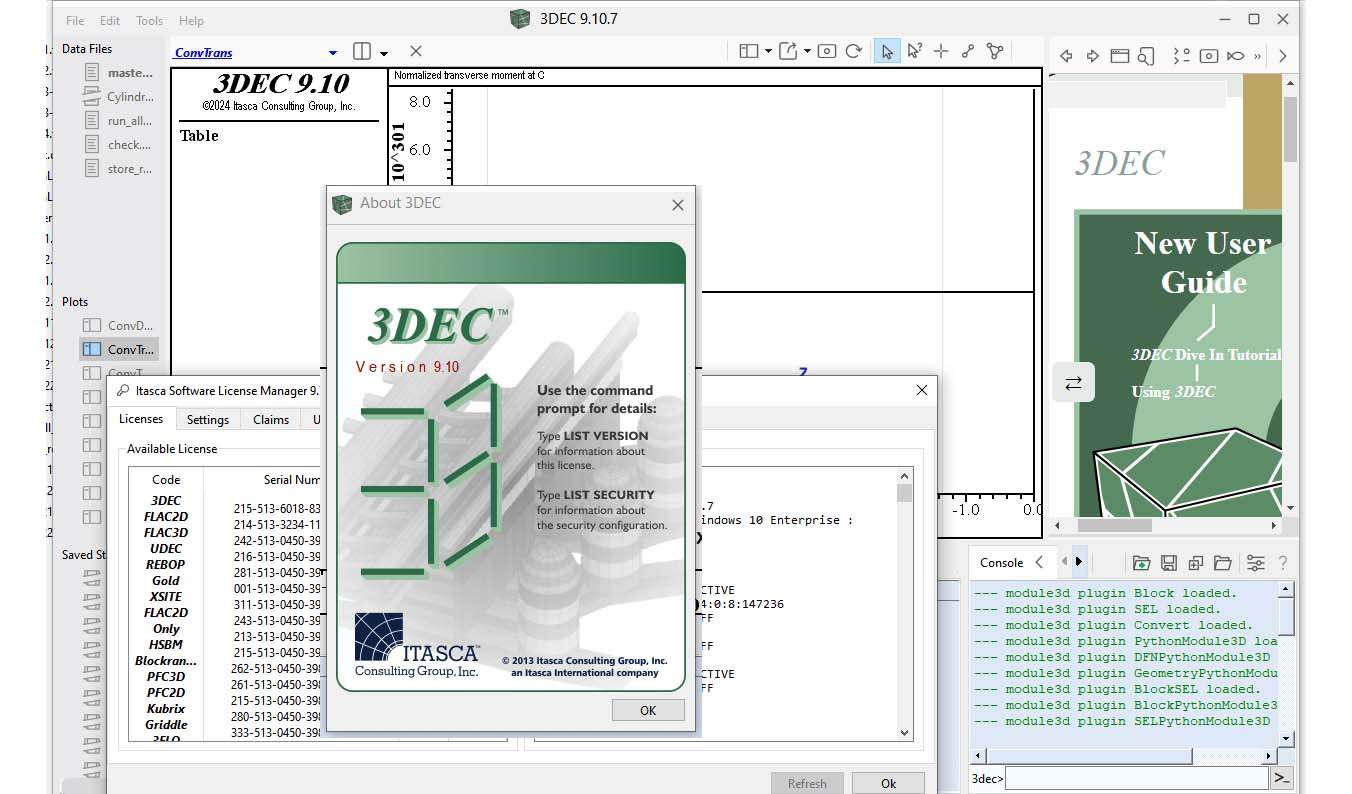The image size is (1352, 794).
Task: Open the export plot dropdown arrow
Action: (x=807, y=52)
